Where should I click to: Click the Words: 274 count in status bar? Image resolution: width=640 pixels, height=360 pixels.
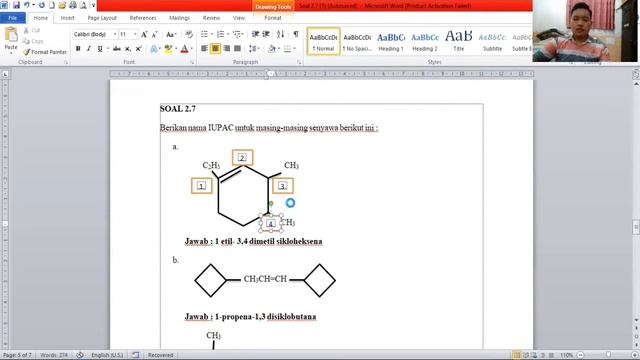click(54, 355)
